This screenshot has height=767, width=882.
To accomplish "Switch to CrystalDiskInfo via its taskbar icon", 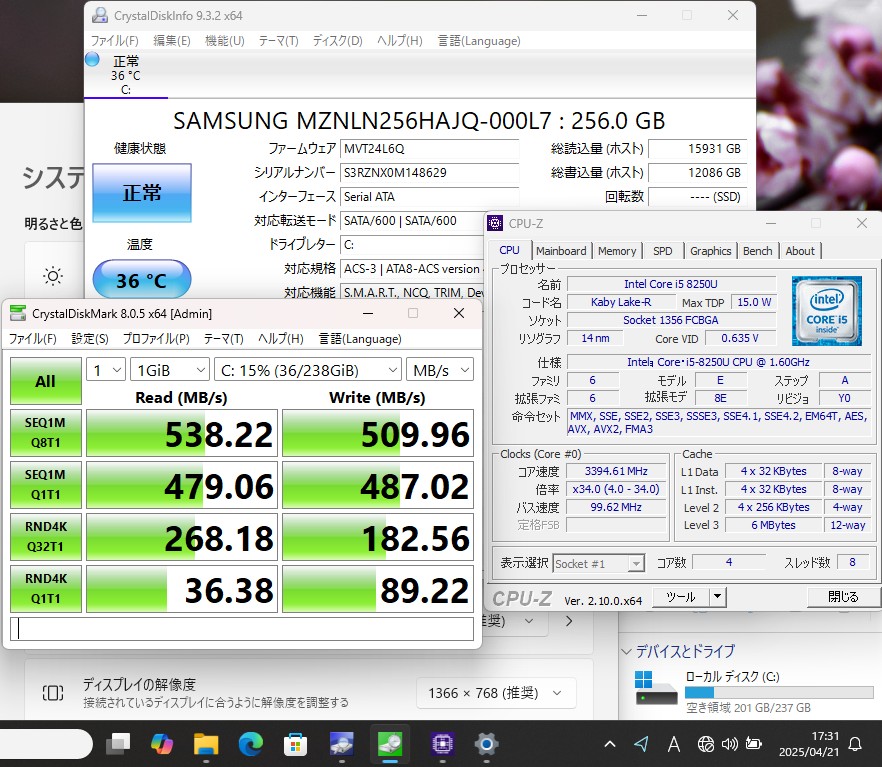I will tap(341, 744).
